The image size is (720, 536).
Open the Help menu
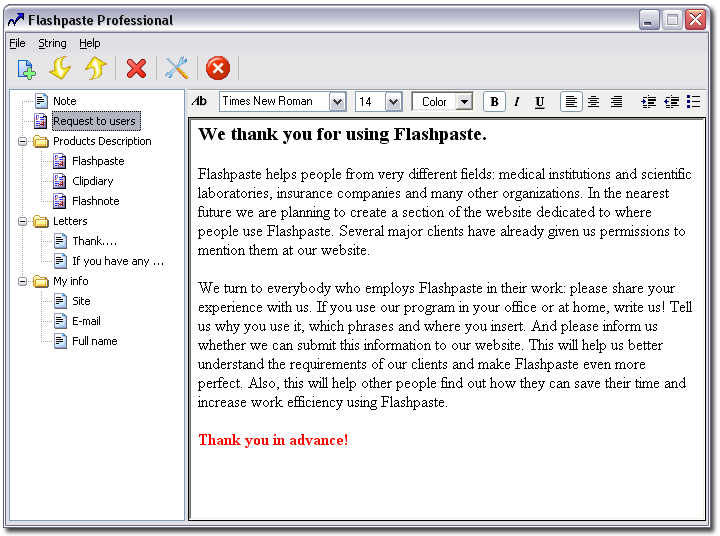click(90, 43)
